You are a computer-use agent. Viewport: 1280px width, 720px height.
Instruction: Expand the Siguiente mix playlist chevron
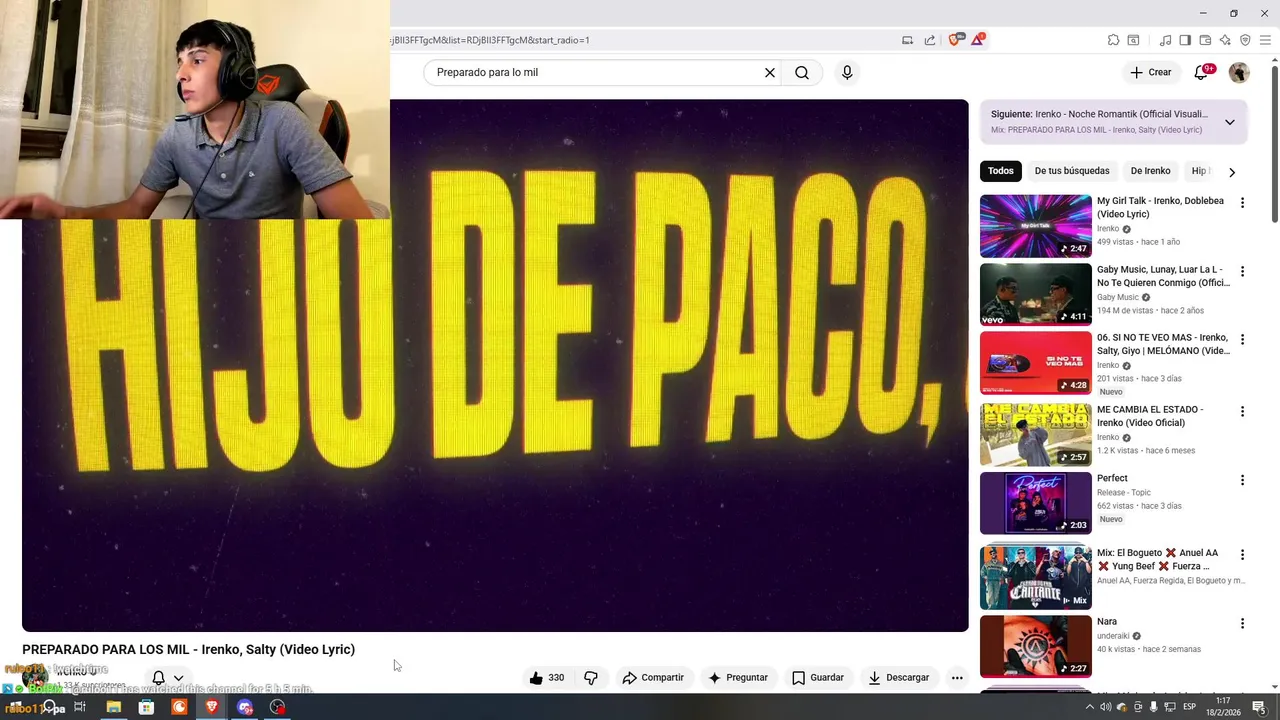click(x=1230, y=122)
